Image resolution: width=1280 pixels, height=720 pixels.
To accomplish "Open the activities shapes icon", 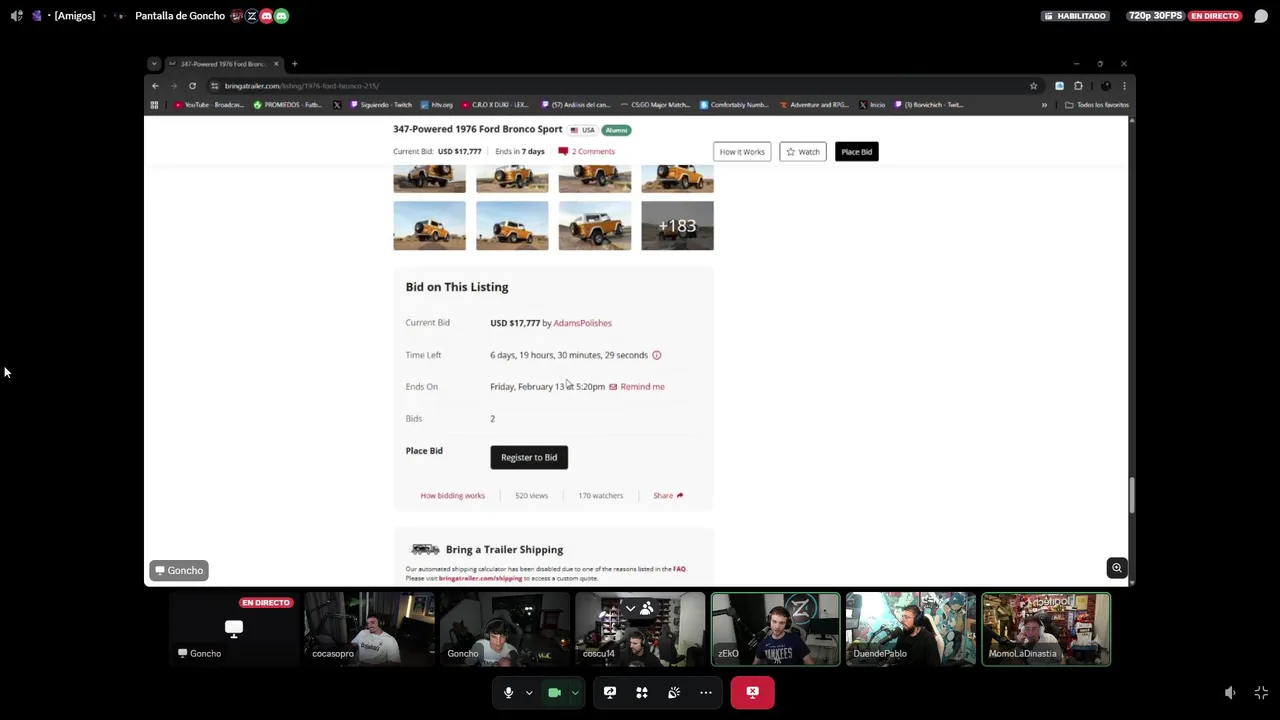I will click(642, 692).
